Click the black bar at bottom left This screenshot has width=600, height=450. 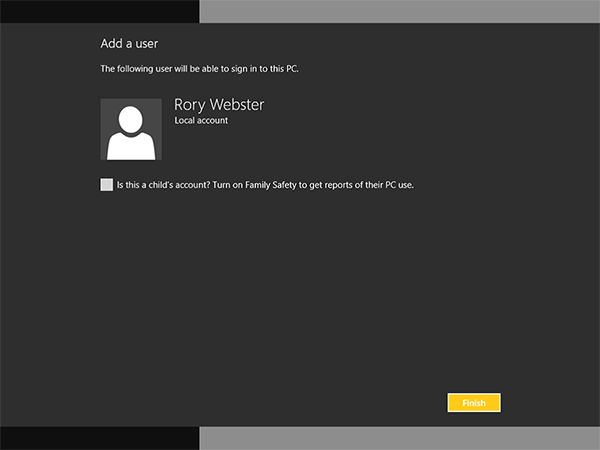pyautogui.click(x=100, y=438)
